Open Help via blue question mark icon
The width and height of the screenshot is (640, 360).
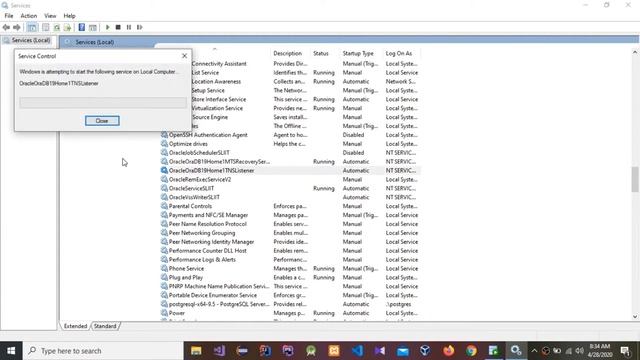coord(82,27)
